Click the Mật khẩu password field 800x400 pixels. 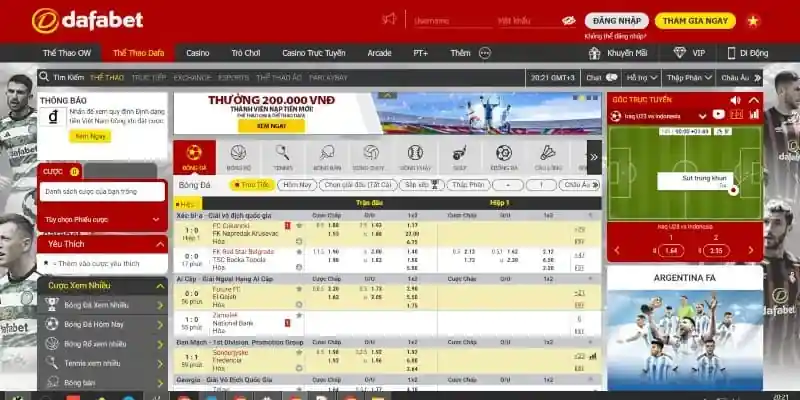pyautogui.click(x=528, y=21)
